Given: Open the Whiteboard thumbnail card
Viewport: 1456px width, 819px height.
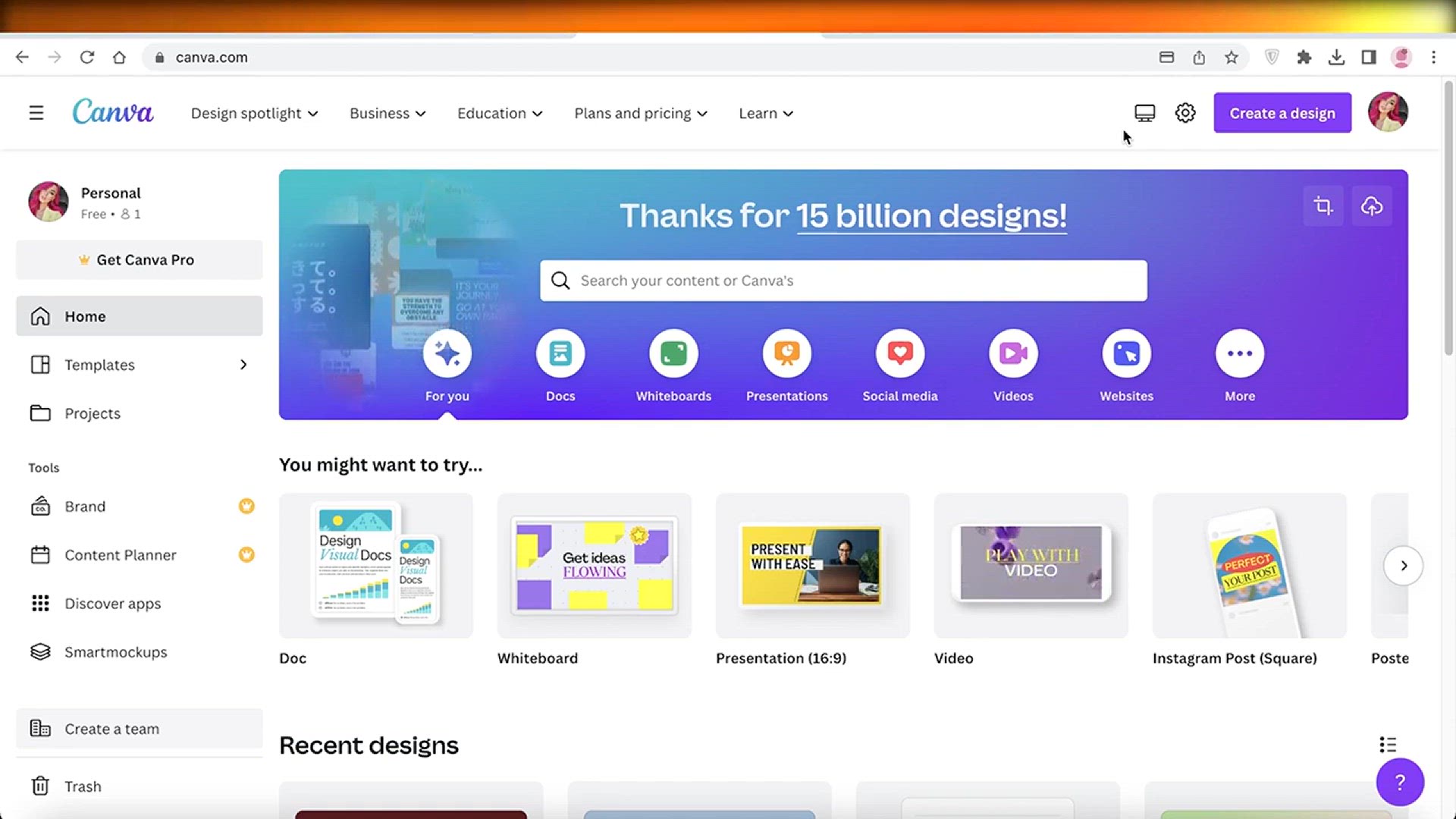Looking at the screenshot, I should pos(595,566).
